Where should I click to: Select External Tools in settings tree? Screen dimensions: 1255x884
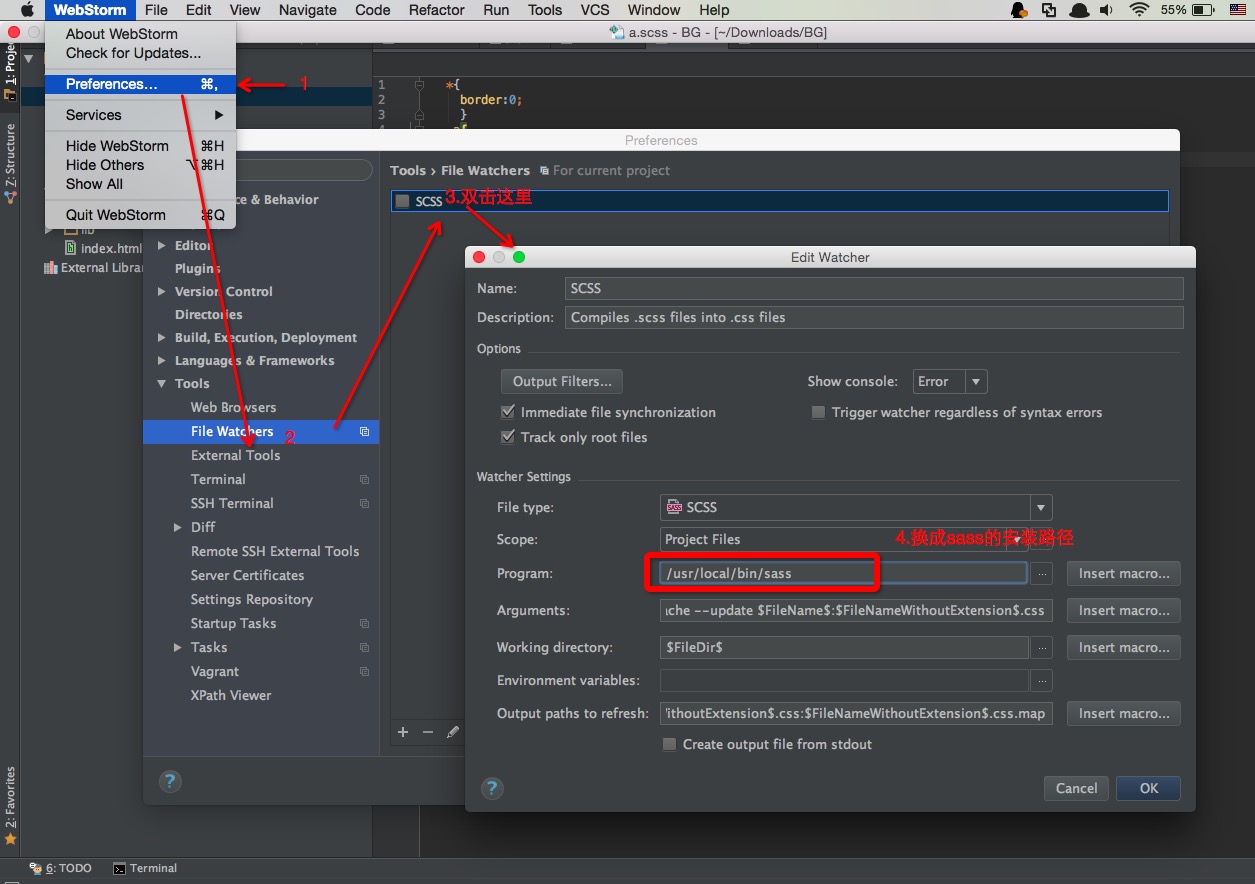(235, 455)
